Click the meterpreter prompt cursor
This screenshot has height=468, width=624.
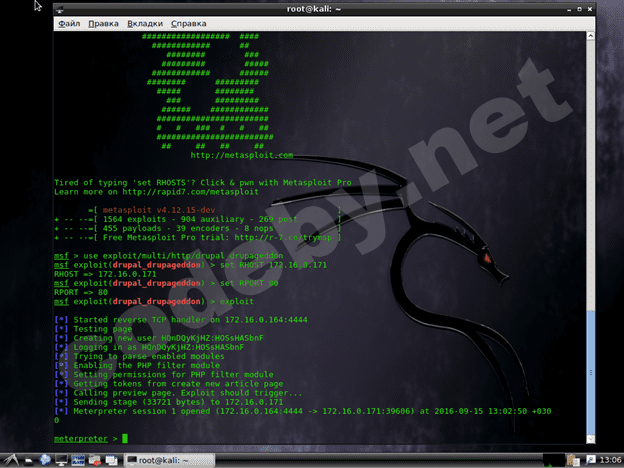125,439
